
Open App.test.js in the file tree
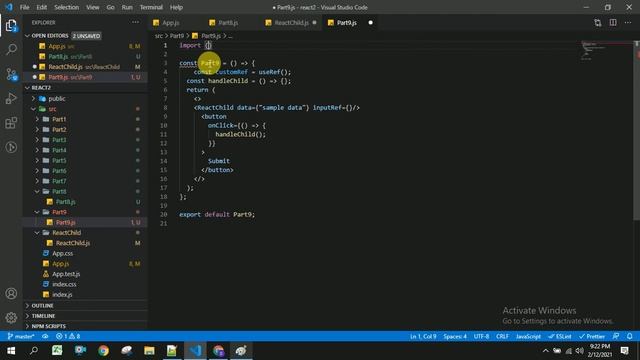click(x=66, y=274)
